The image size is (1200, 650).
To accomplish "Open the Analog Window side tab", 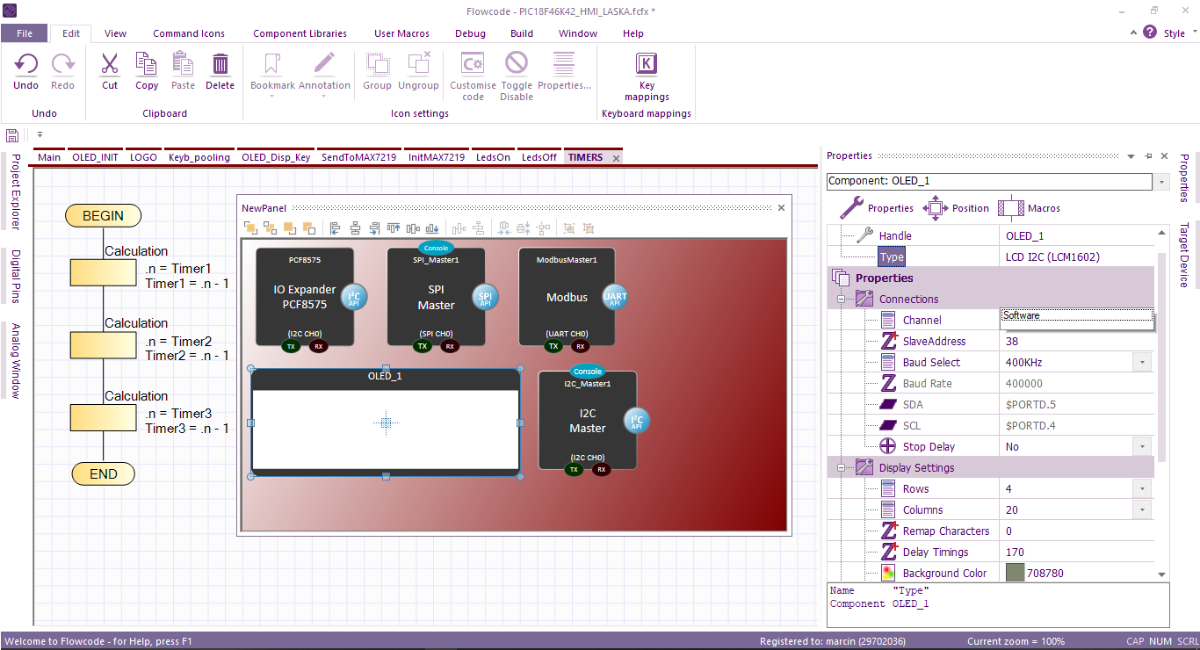I will tap(15, 360).
